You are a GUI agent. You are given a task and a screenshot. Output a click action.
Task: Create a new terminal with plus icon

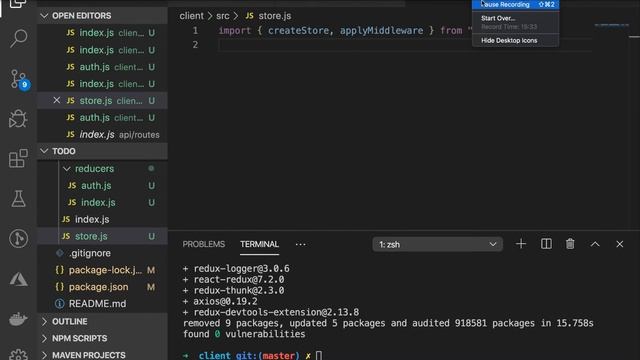click(521, 244)
